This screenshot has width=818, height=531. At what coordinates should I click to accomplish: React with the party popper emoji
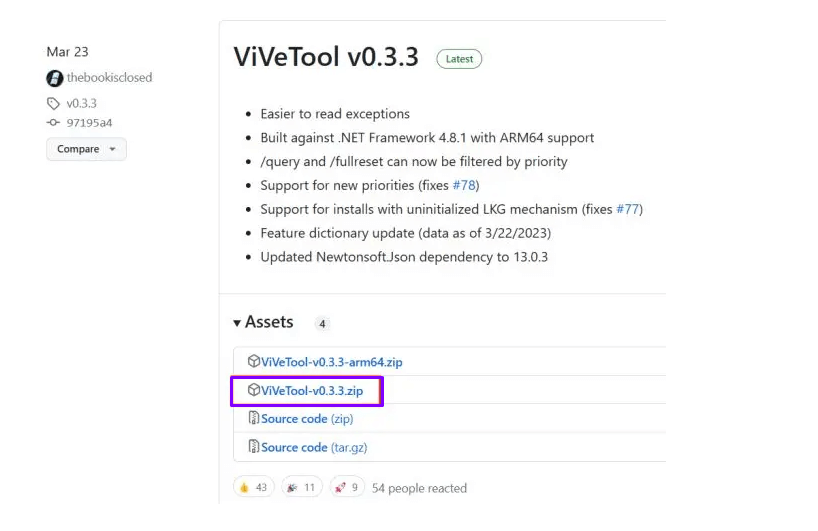click(x=301, y=487)
